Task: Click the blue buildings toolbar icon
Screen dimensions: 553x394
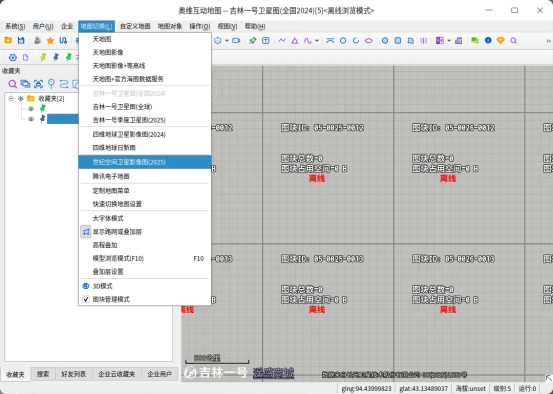Action: [x=458, y=41]
